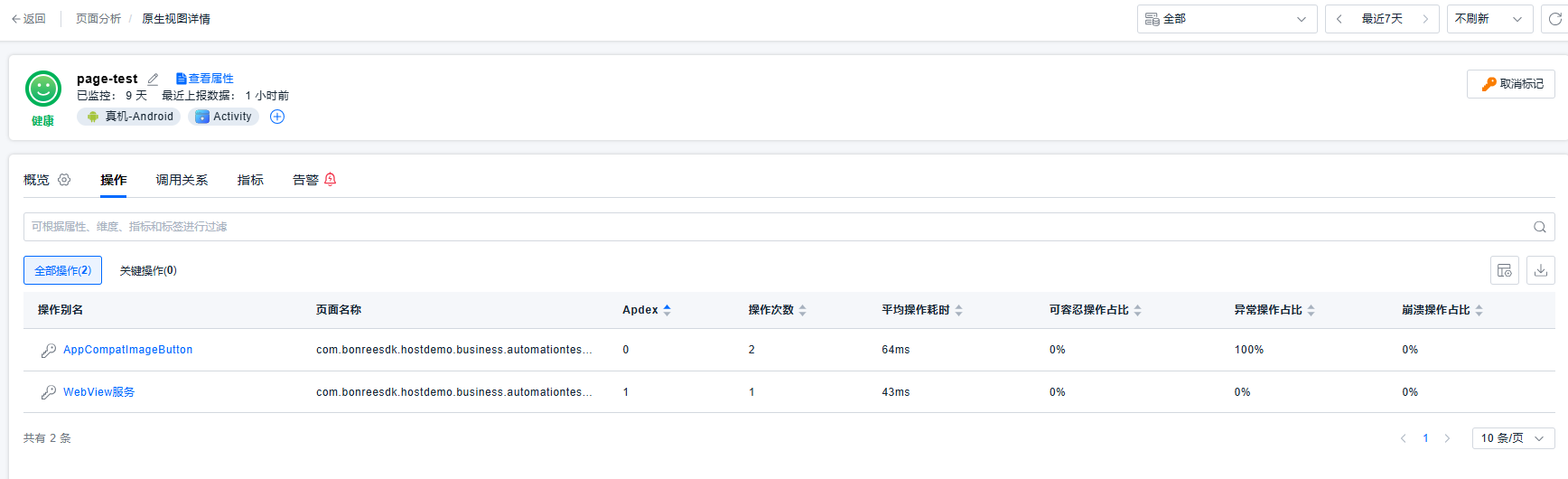This screenshot has width=1568, height=479.
Task: Select the 真机-Android tag
Action: pos(129,117)
